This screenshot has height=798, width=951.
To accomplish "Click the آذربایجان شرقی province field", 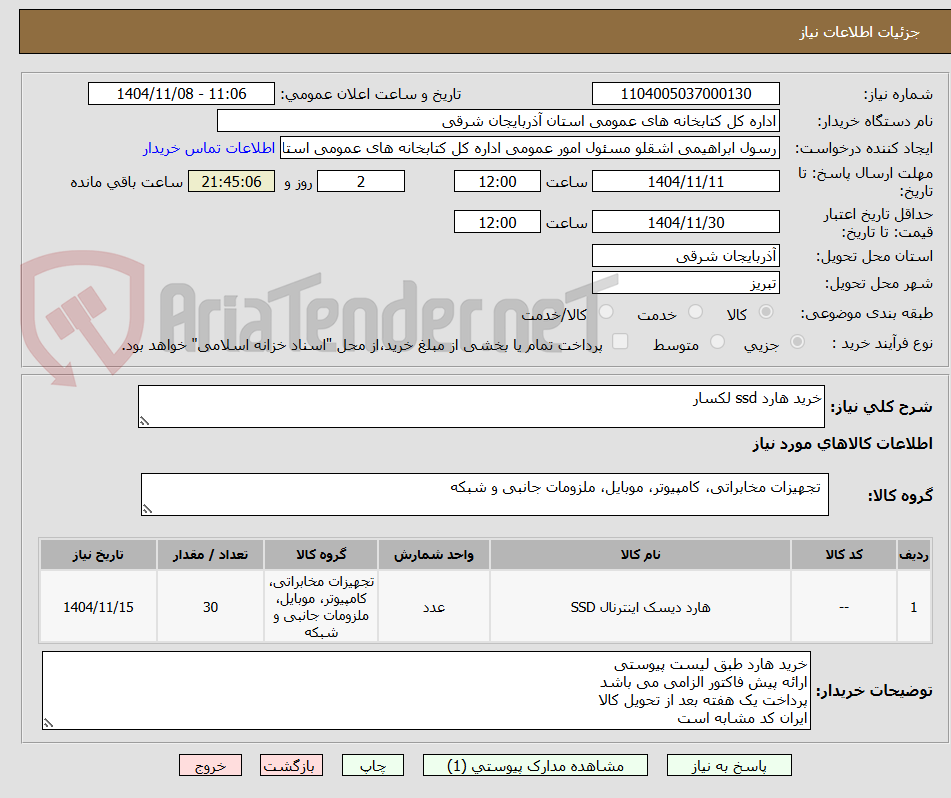I will 686,255.
